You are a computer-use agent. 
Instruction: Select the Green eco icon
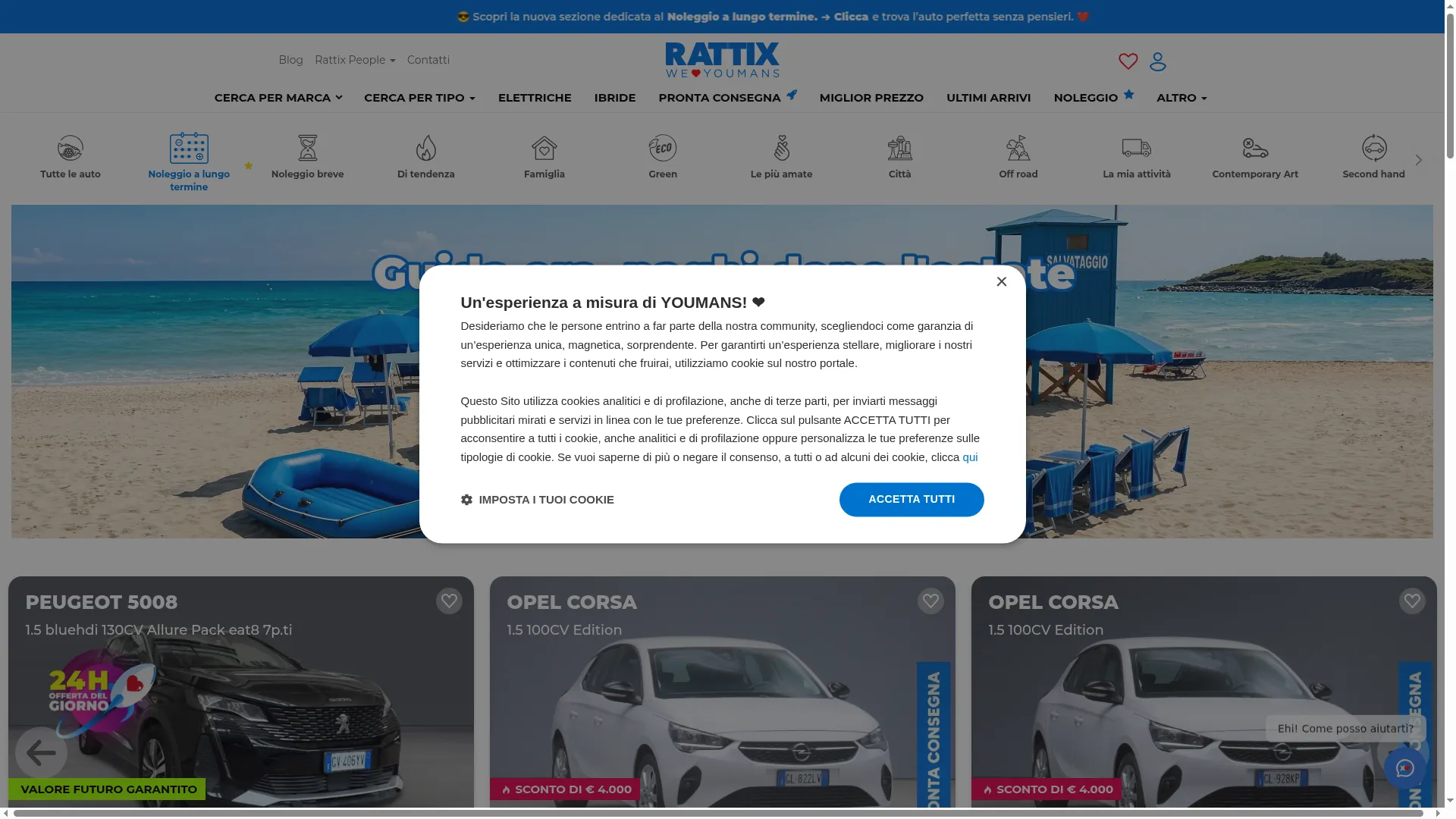663,148
